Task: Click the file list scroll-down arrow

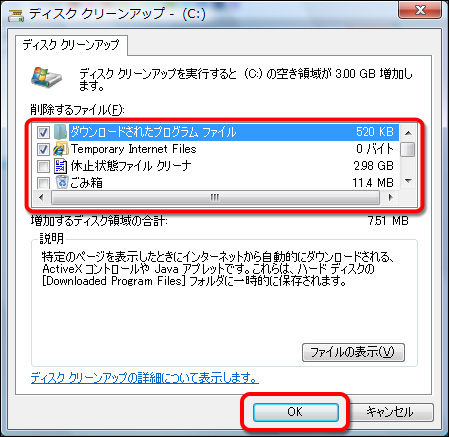Action: [408, 181]
